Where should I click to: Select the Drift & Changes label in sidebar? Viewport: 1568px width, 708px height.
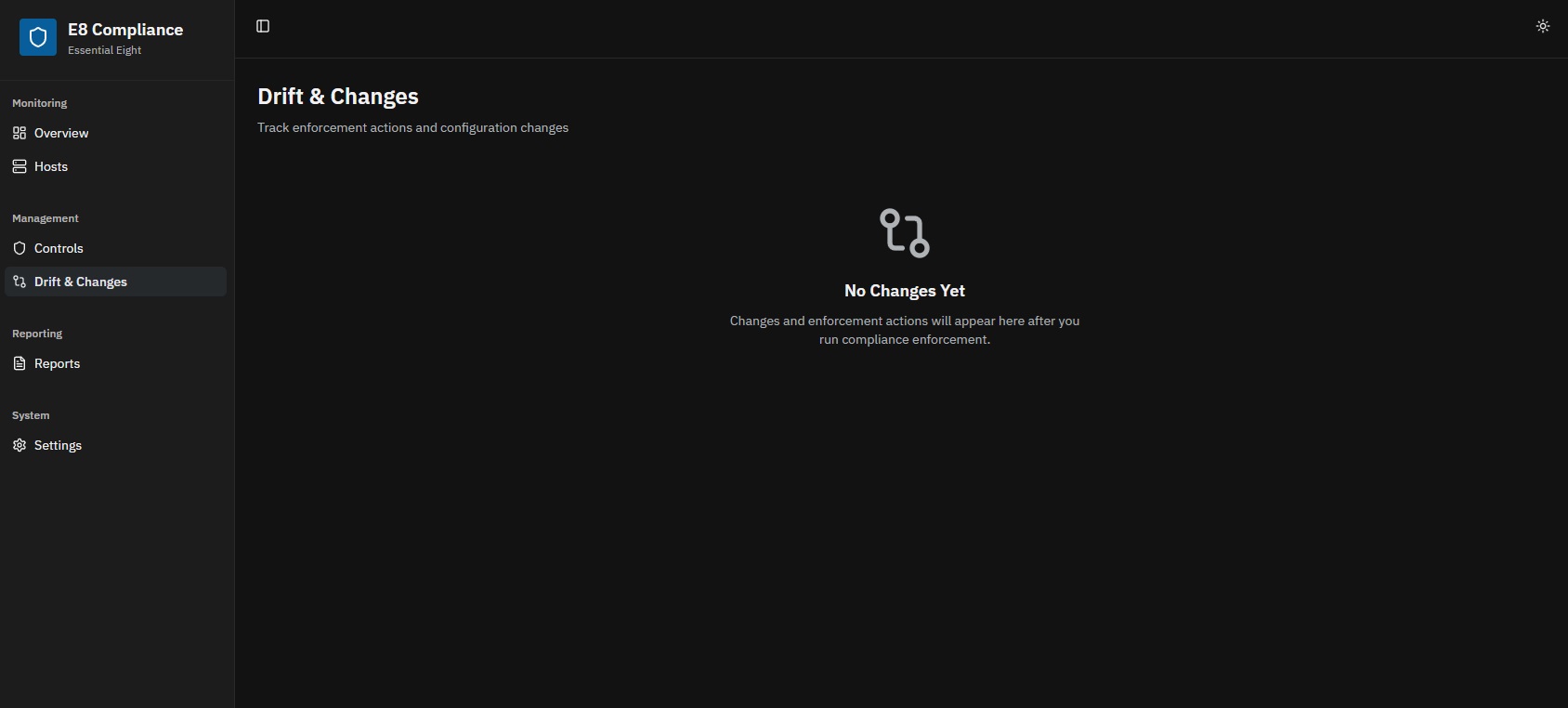click(x=81, y=282)
